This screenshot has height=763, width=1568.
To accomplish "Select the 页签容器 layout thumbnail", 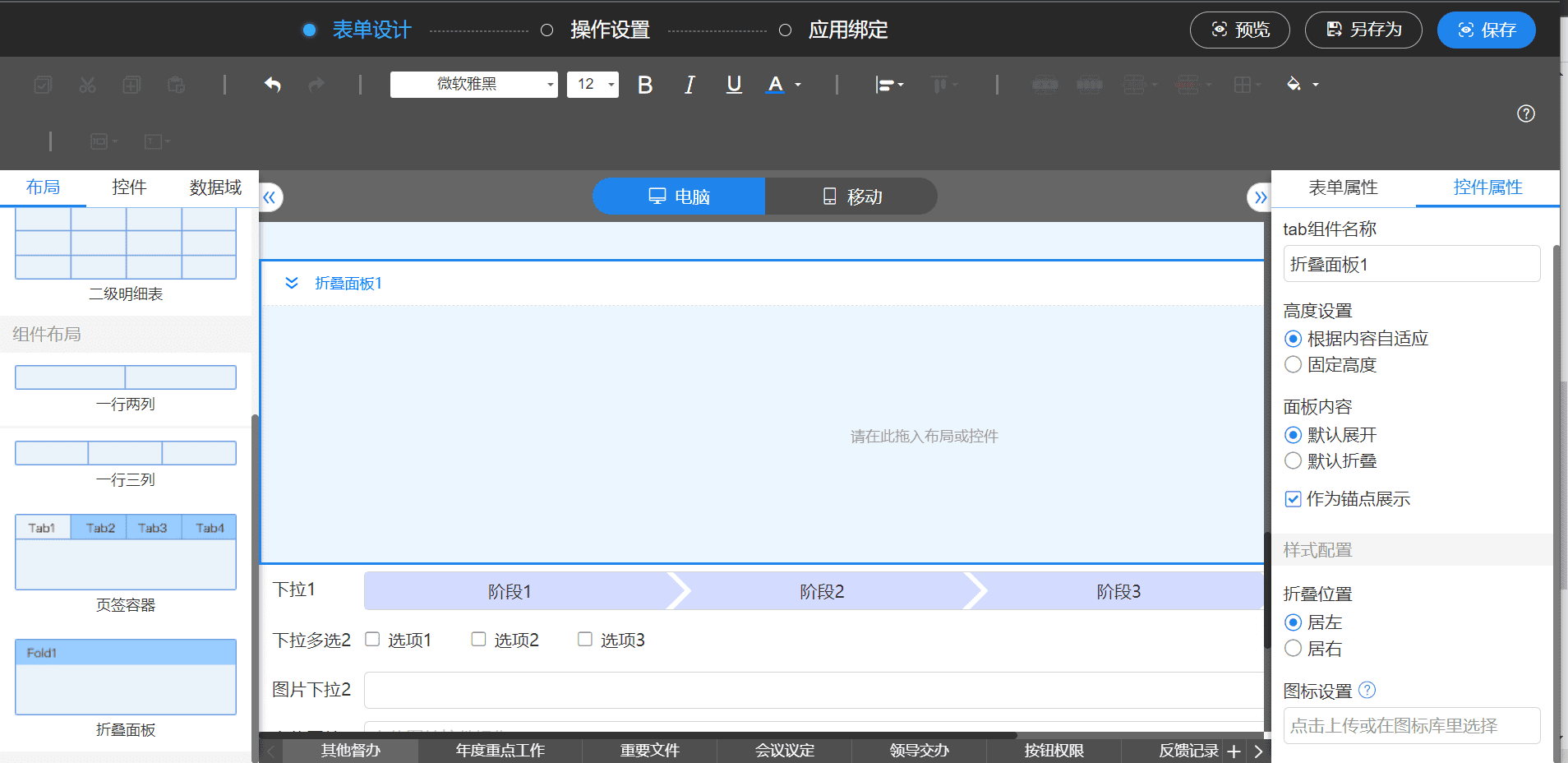I will [x=126, y=552].
